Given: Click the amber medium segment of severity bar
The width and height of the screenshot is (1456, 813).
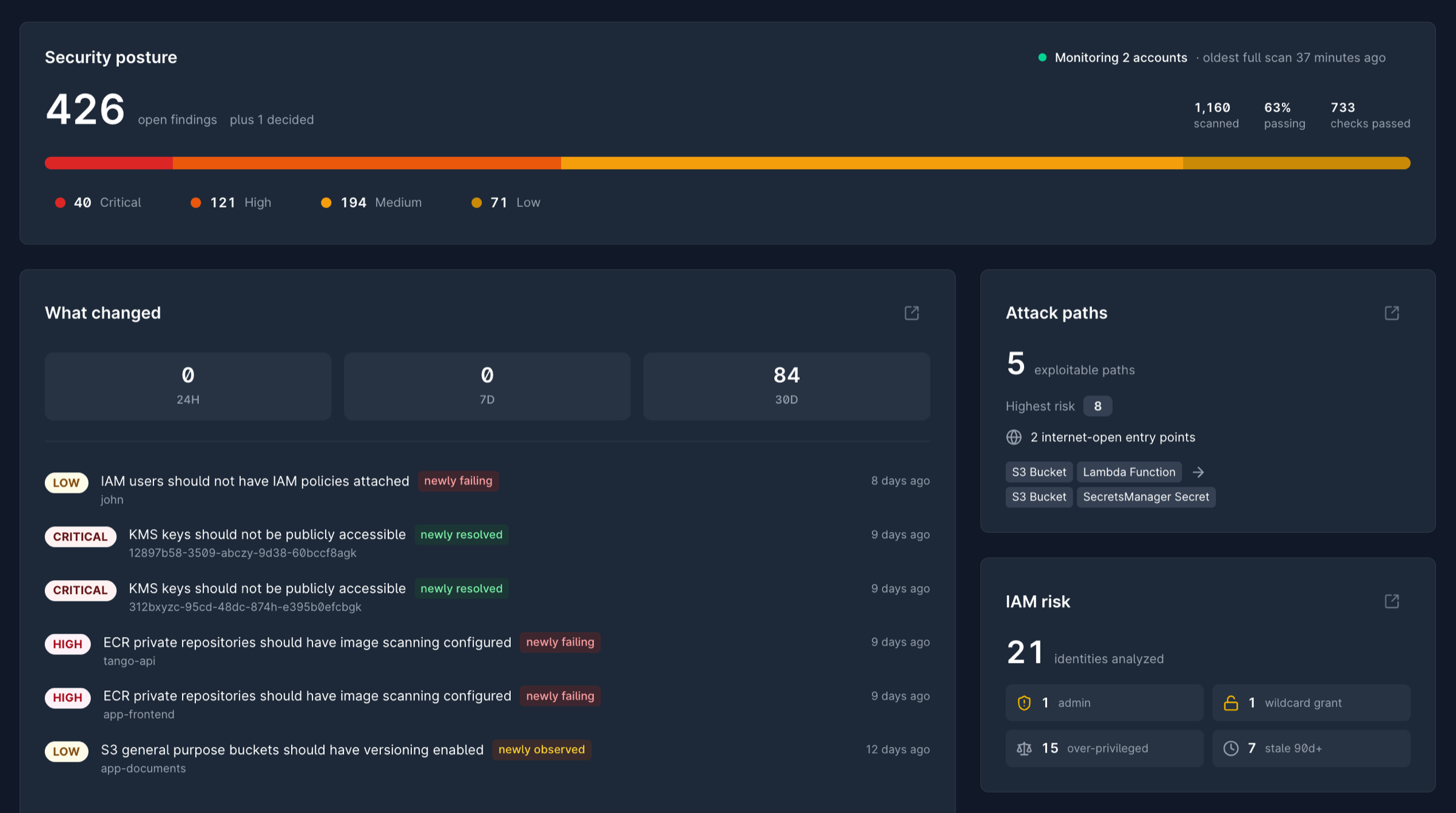Looking at the screenshot, I should (x=872, y=163).
